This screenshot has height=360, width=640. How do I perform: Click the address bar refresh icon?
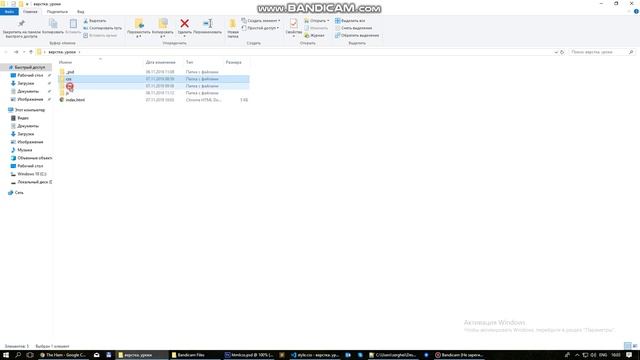pos(562,52)
